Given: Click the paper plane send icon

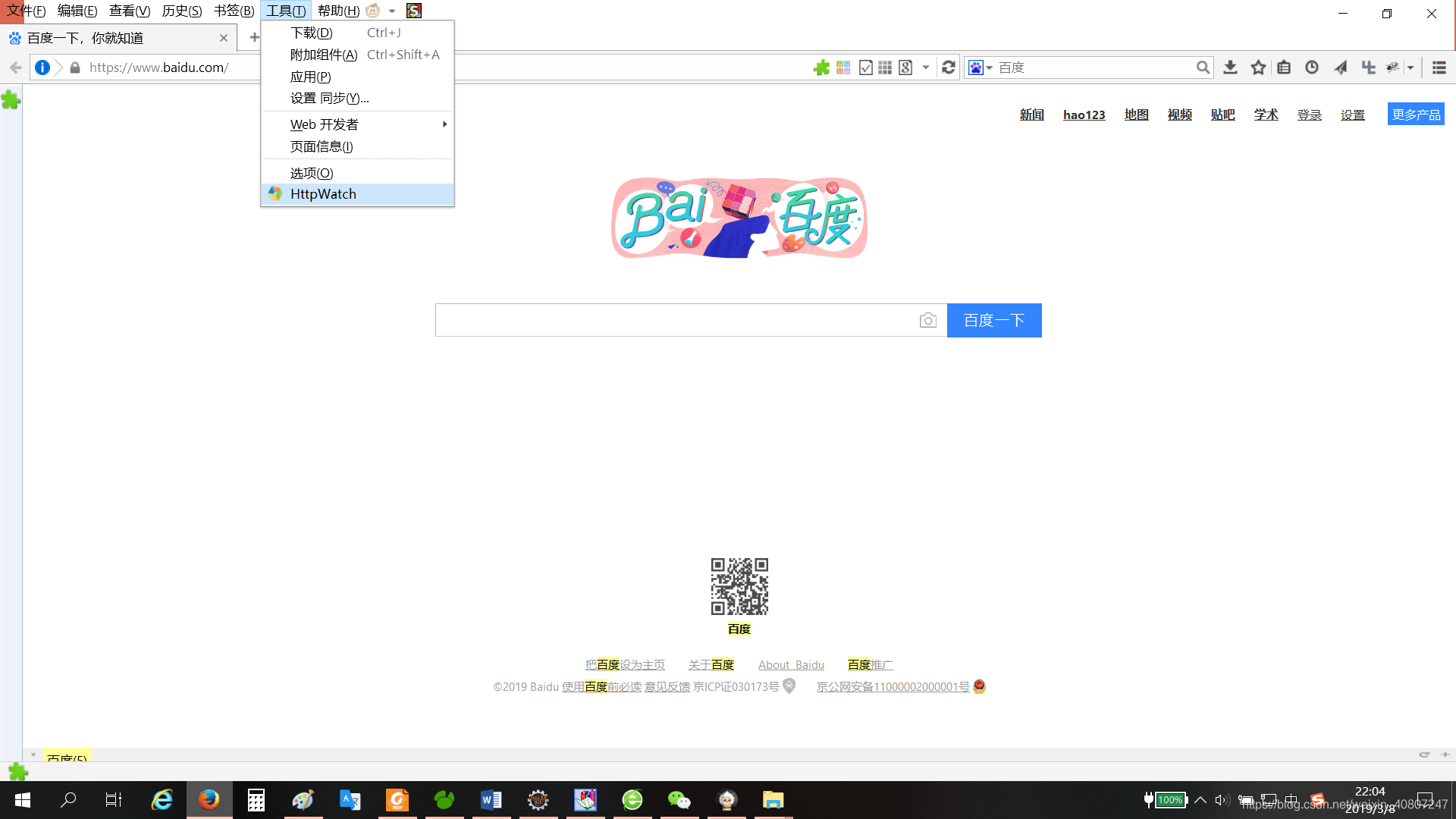Looking at the screenshot, I should (1340, 67).
